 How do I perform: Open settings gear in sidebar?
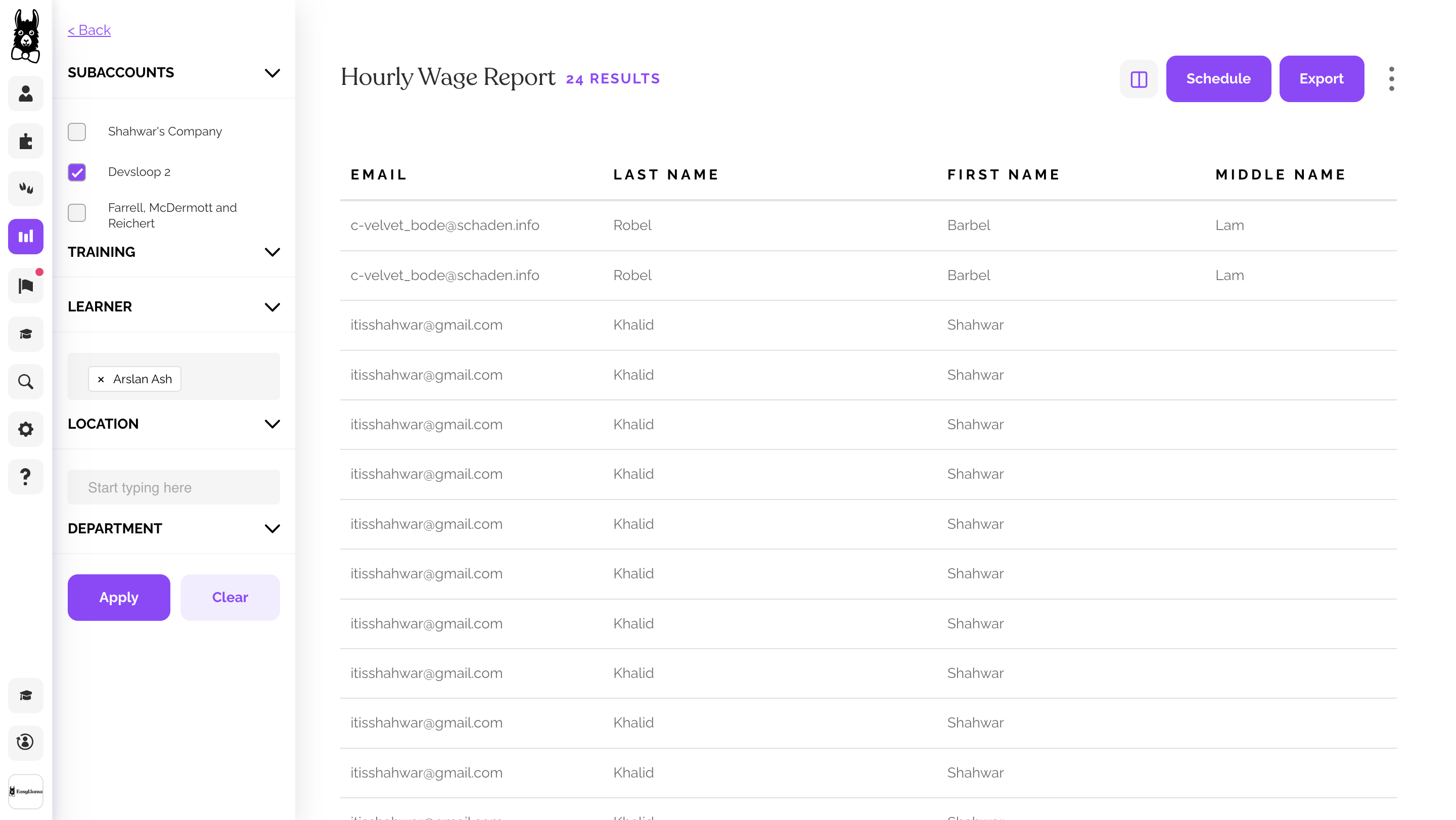point(25,429)
